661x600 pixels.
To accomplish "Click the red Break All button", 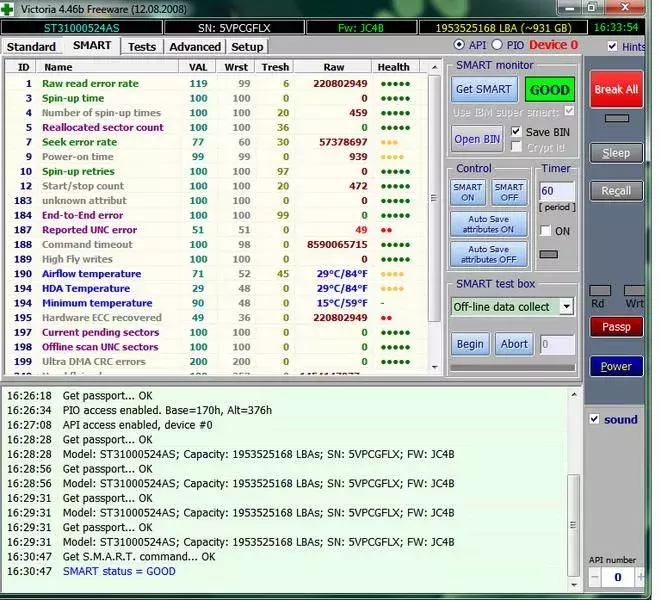I will click(616, 89).
